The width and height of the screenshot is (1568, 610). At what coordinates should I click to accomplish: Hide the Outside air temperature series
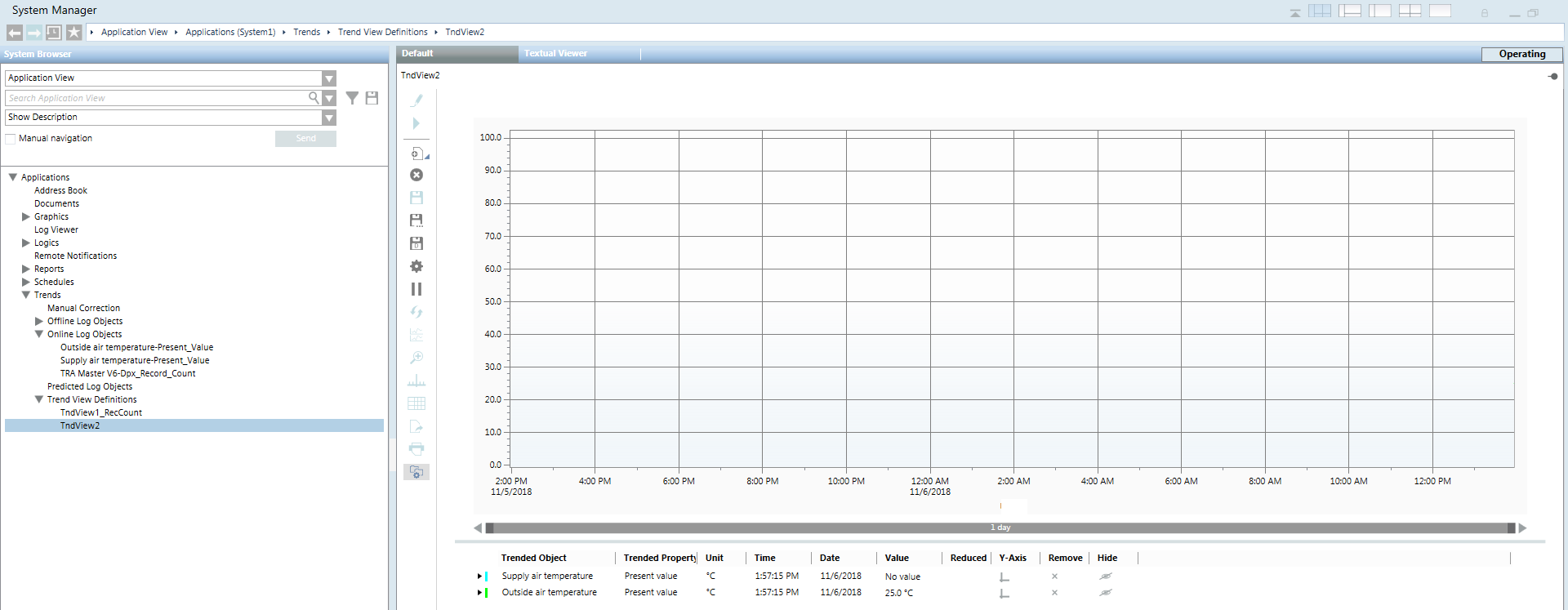[1106, 593]
